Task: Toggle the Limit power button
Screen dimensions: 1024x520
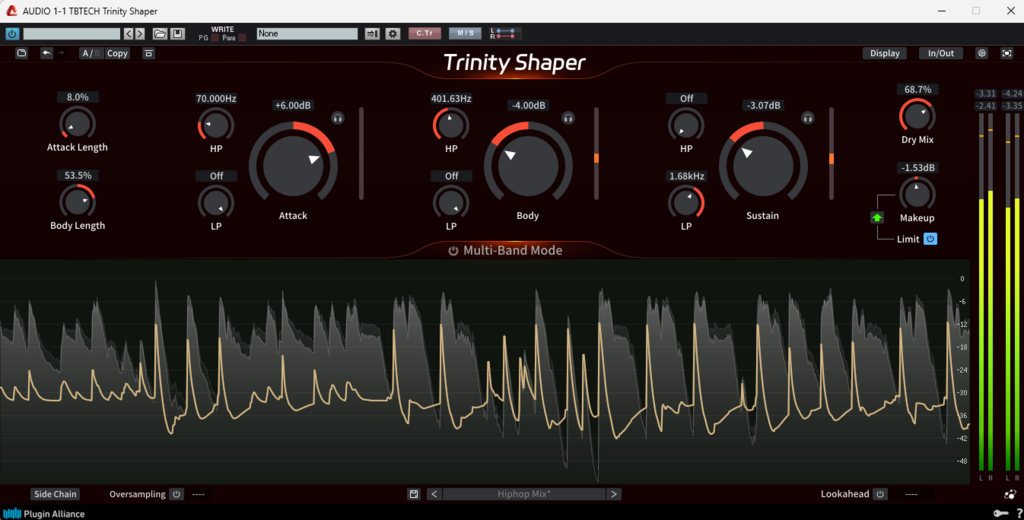Action: pyautogui.click(x=930, y=239)
